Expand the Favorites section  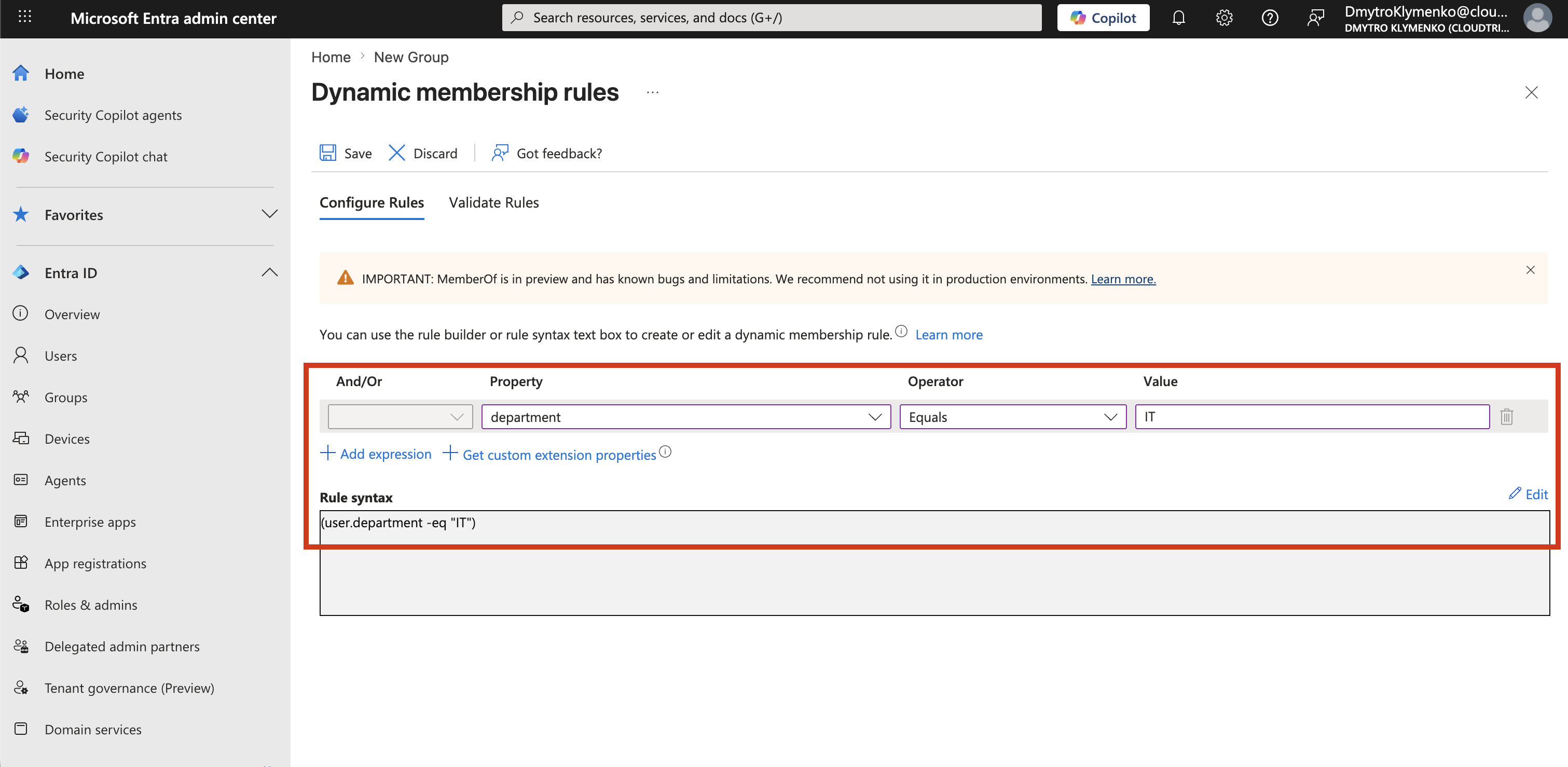click(x=270, y=214)
